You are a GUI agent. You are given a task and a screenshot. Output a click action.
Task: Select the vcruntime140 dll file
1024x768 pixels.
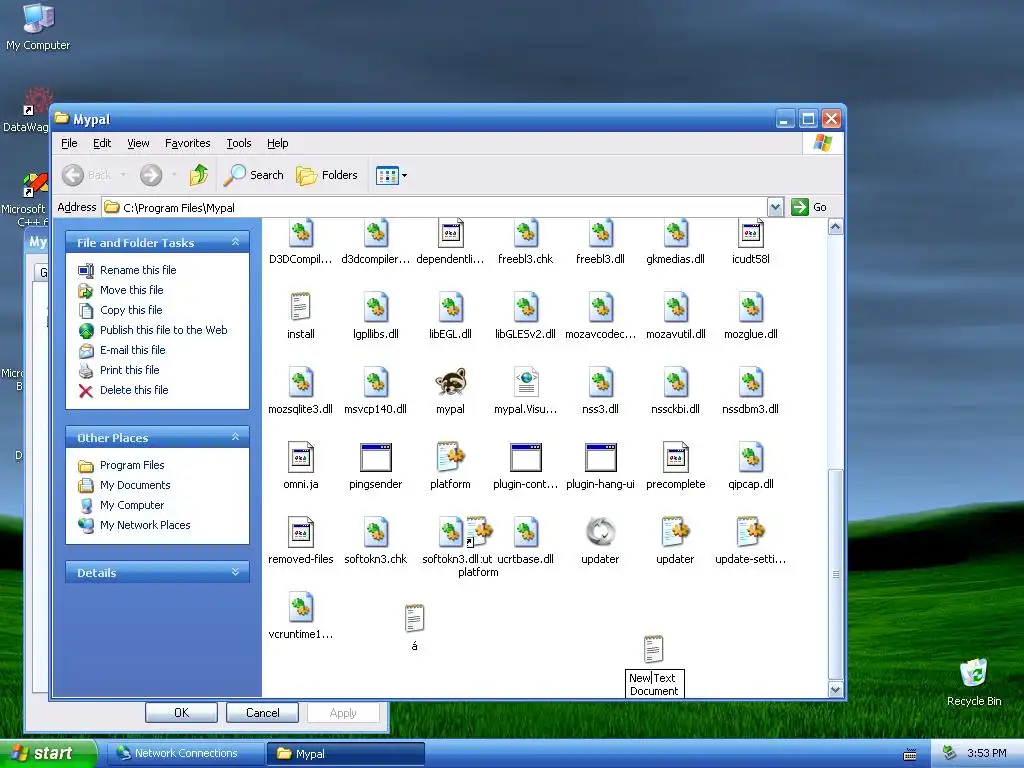(x=300, y=608)
